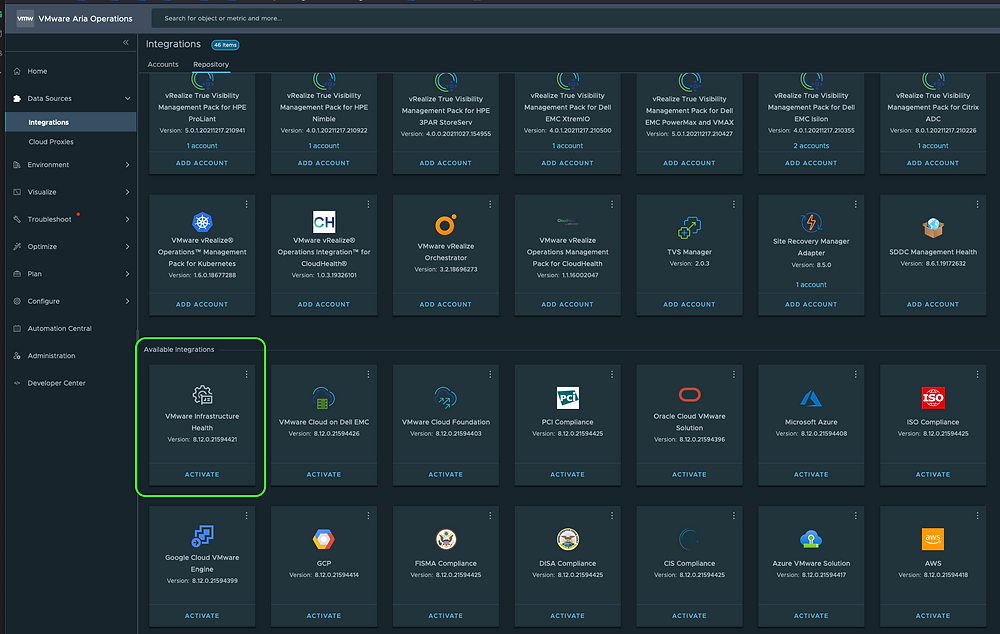Select the Repository tab
This screenshot has width=1000, height=634.
click(x=211, y=64)
